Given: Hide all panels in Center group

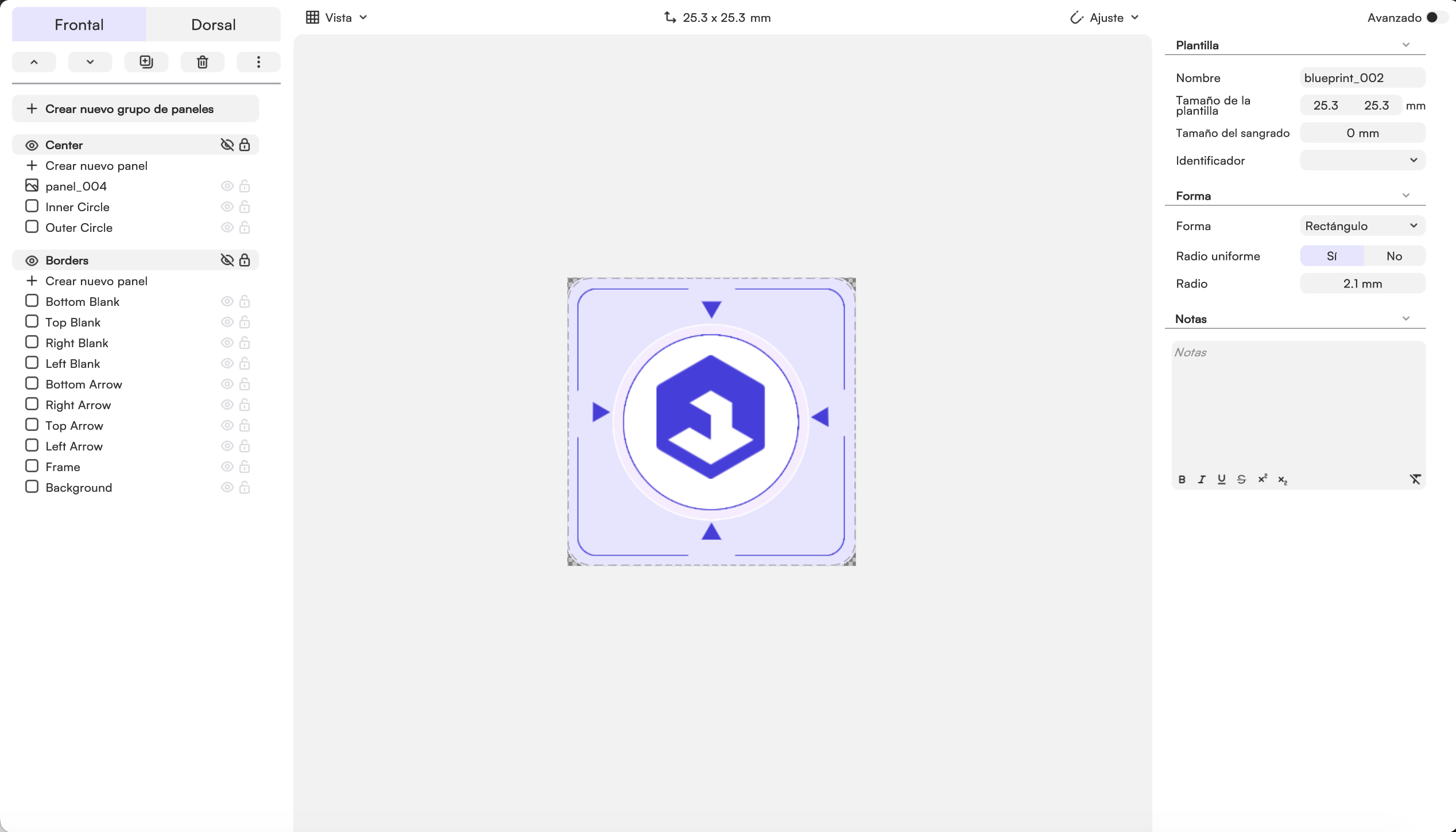Looking at the screenshot, I should click(x=227, y=145).
